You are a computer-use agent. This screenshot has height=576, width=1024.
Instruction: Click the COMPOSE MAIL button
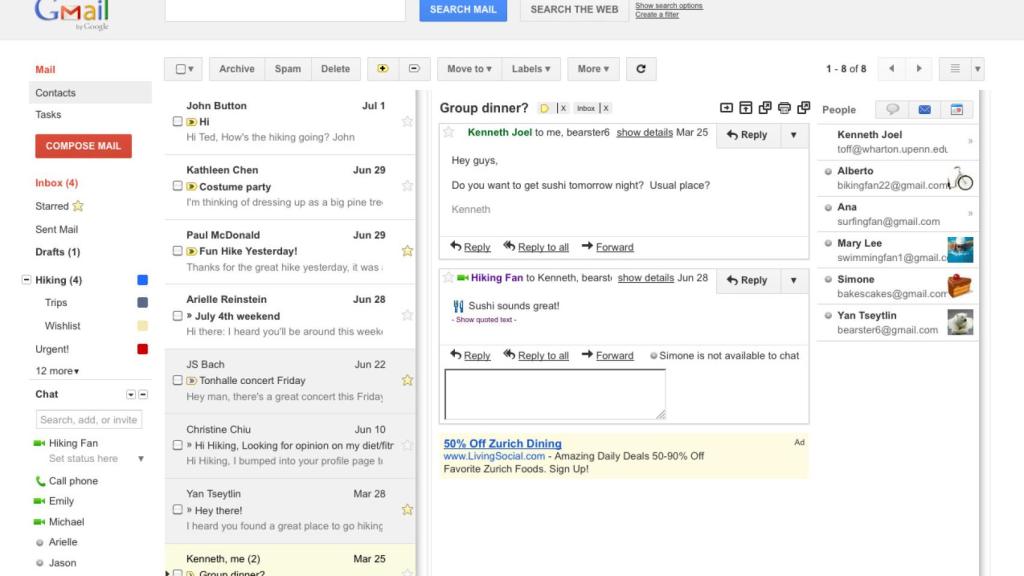pos(83,145)
